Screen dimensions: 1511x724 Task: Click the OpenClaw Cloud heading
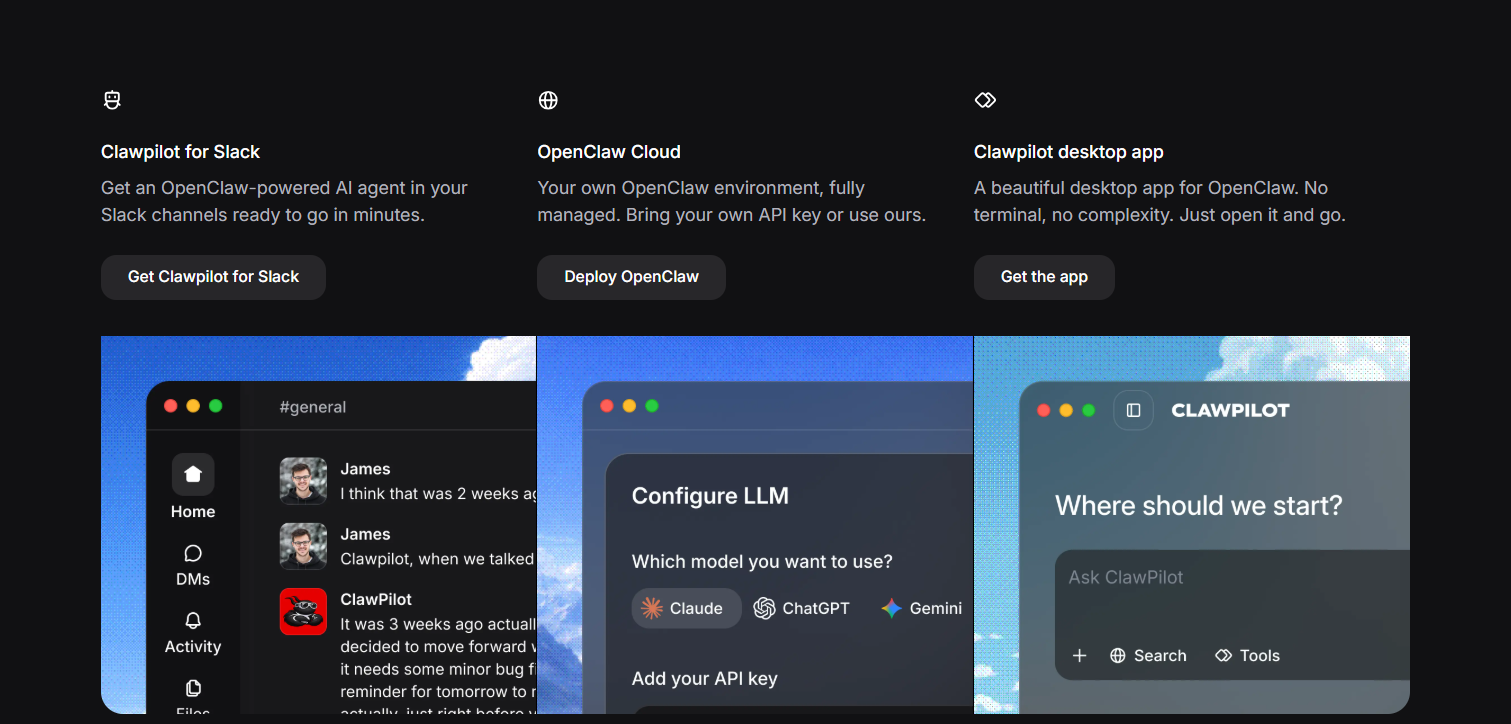(x=609, y=152)
